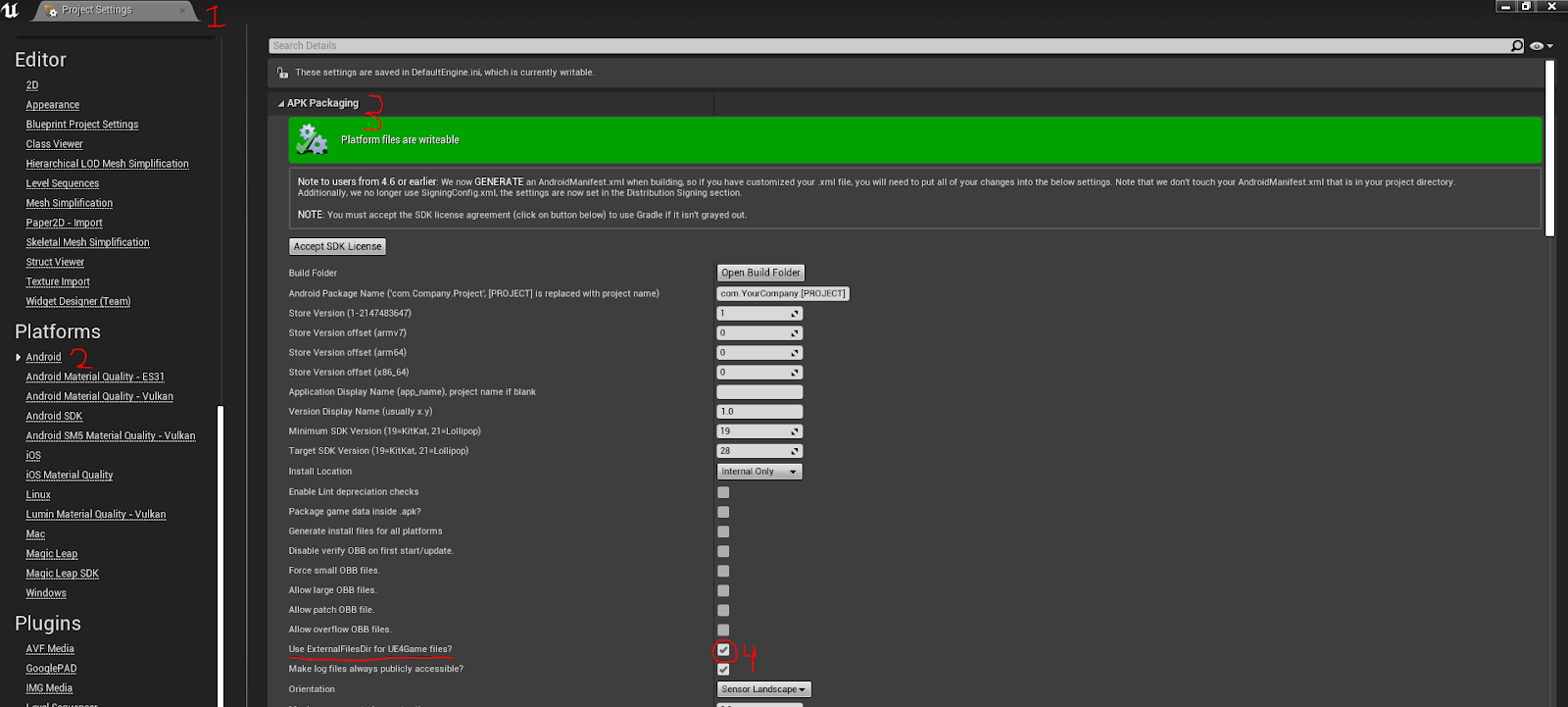1568x707 pixels.
Task: Click the Minimum SDK Version field
Action: pos(759,431)
